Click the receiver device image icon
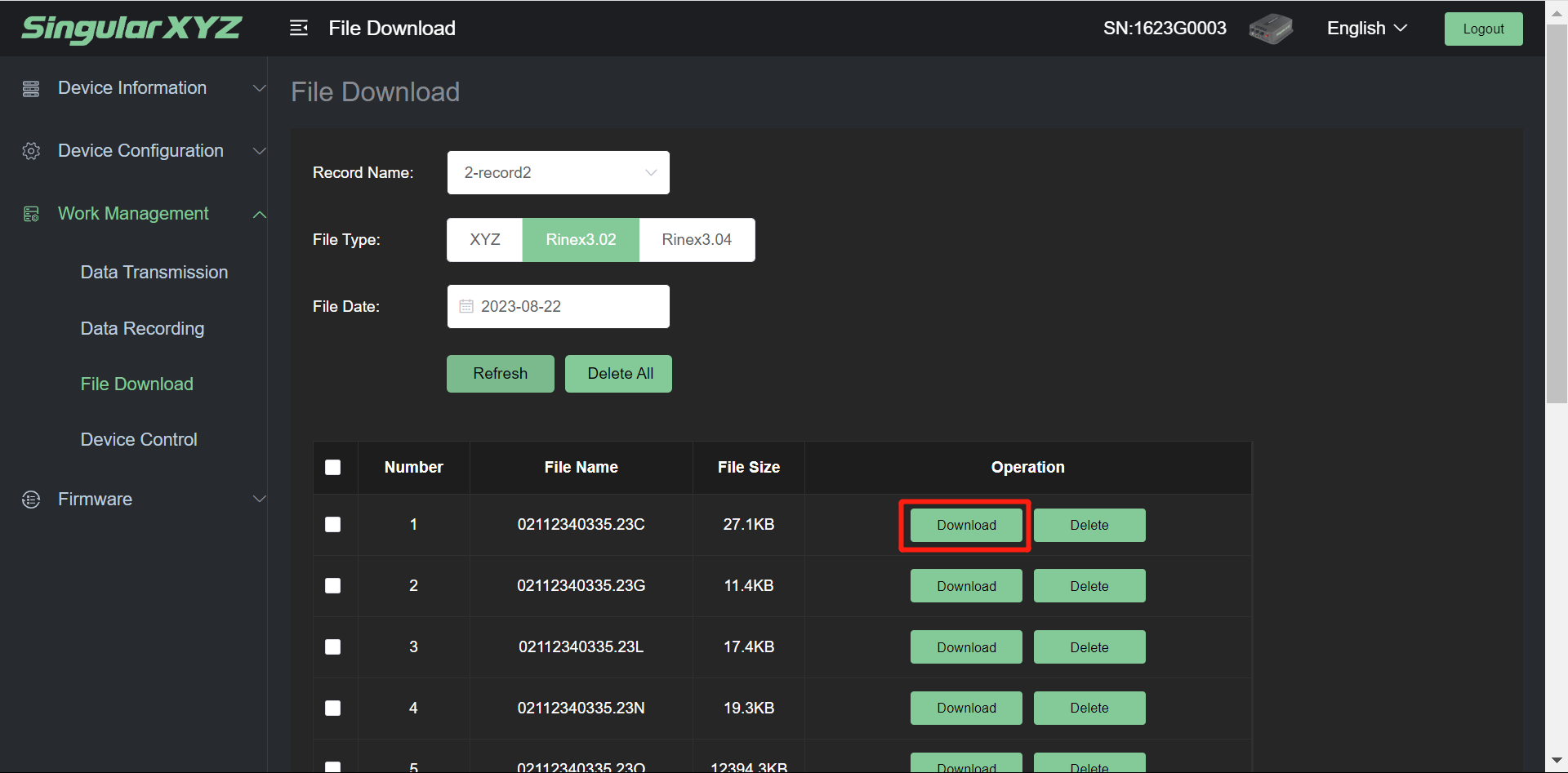Screen dimensions: 1568x773 (1271, 29)
